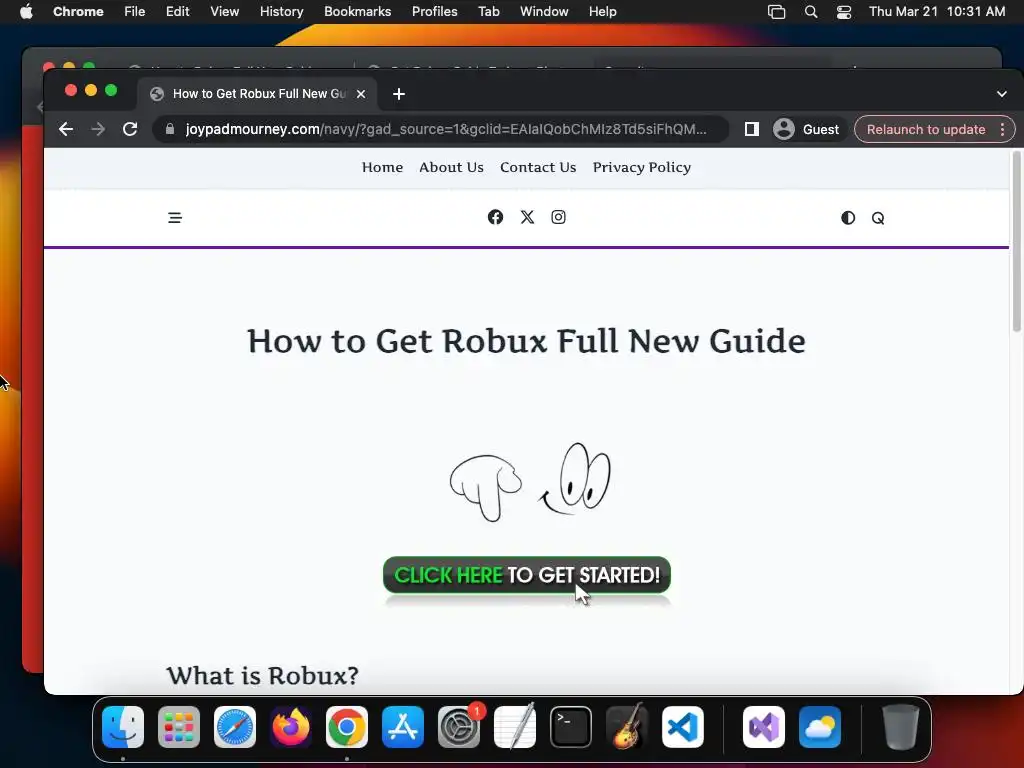Open Control Center in the menu bar

tap(844, 12)
